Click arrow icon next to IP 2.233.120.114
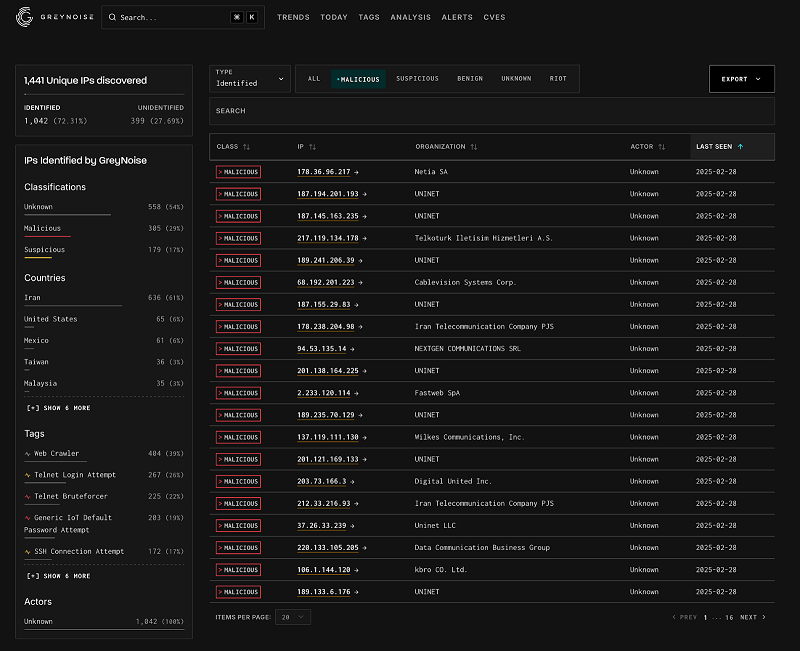 click(356, 393)
